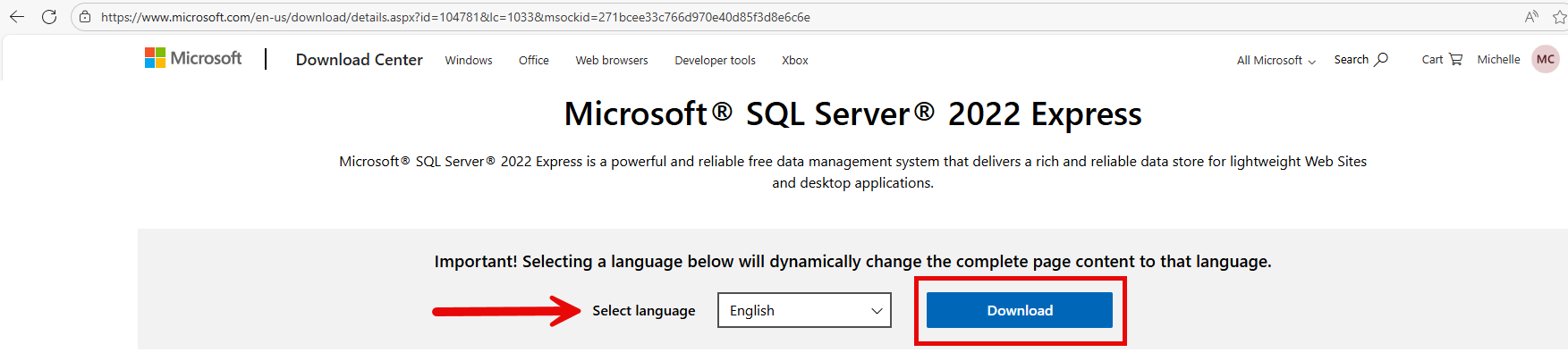Click the Microsoft logo
The width and height of the screenshot is (1568, 361).
[x=193, y=58]
